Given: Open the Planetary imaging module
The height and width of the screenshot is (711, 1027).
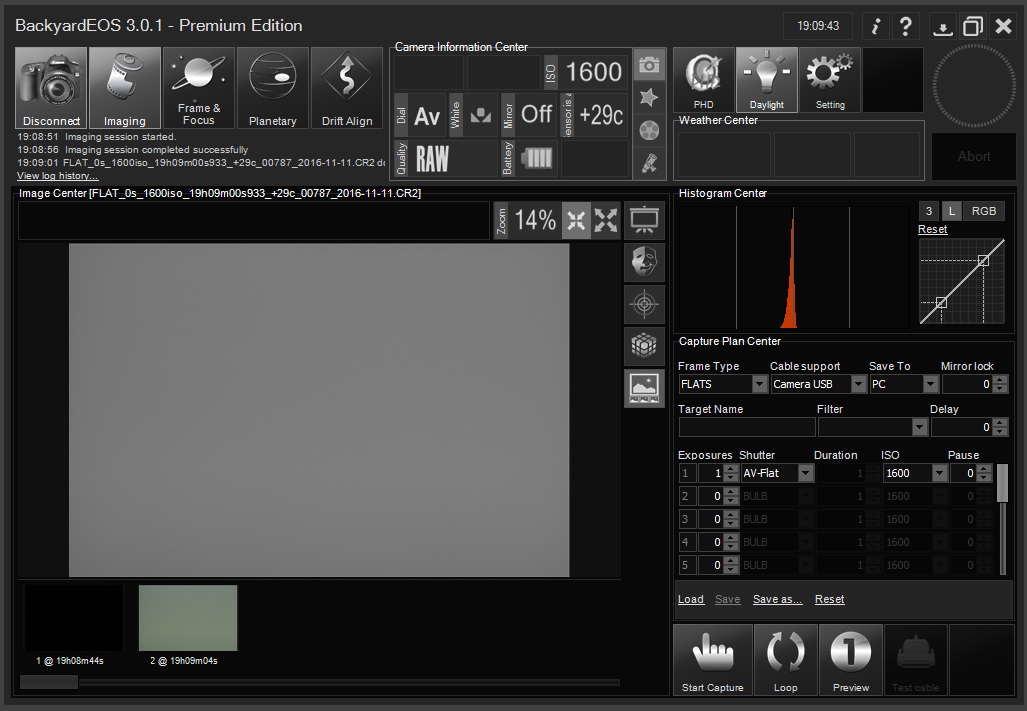Looking at the screenshot, I should pyautogui.click(x=272, y=87).
